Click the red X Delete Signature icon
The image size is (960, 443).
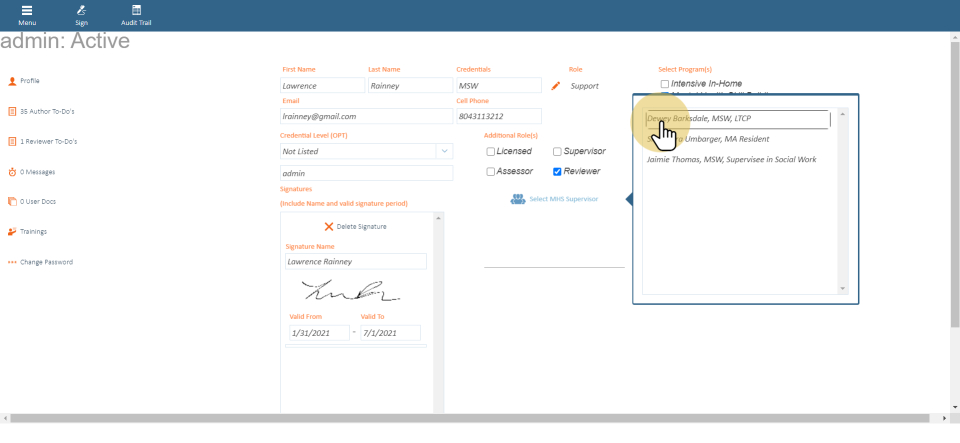(328, 226)
